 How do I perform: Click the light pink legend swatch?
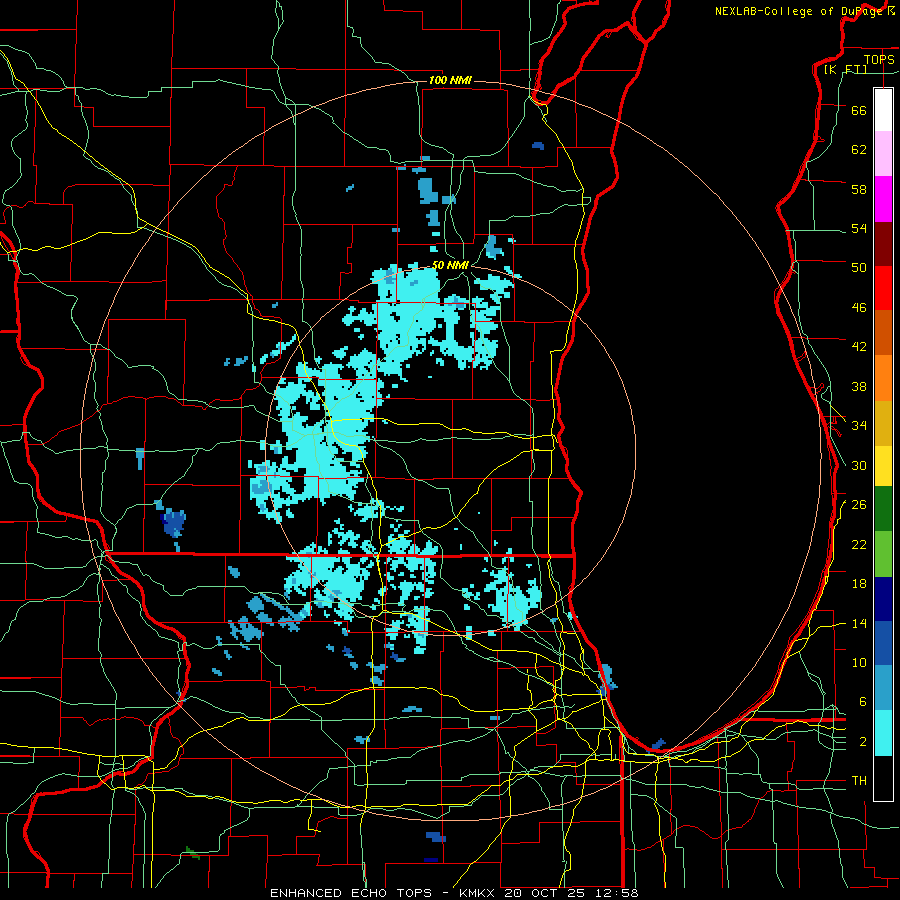point(883,154)
